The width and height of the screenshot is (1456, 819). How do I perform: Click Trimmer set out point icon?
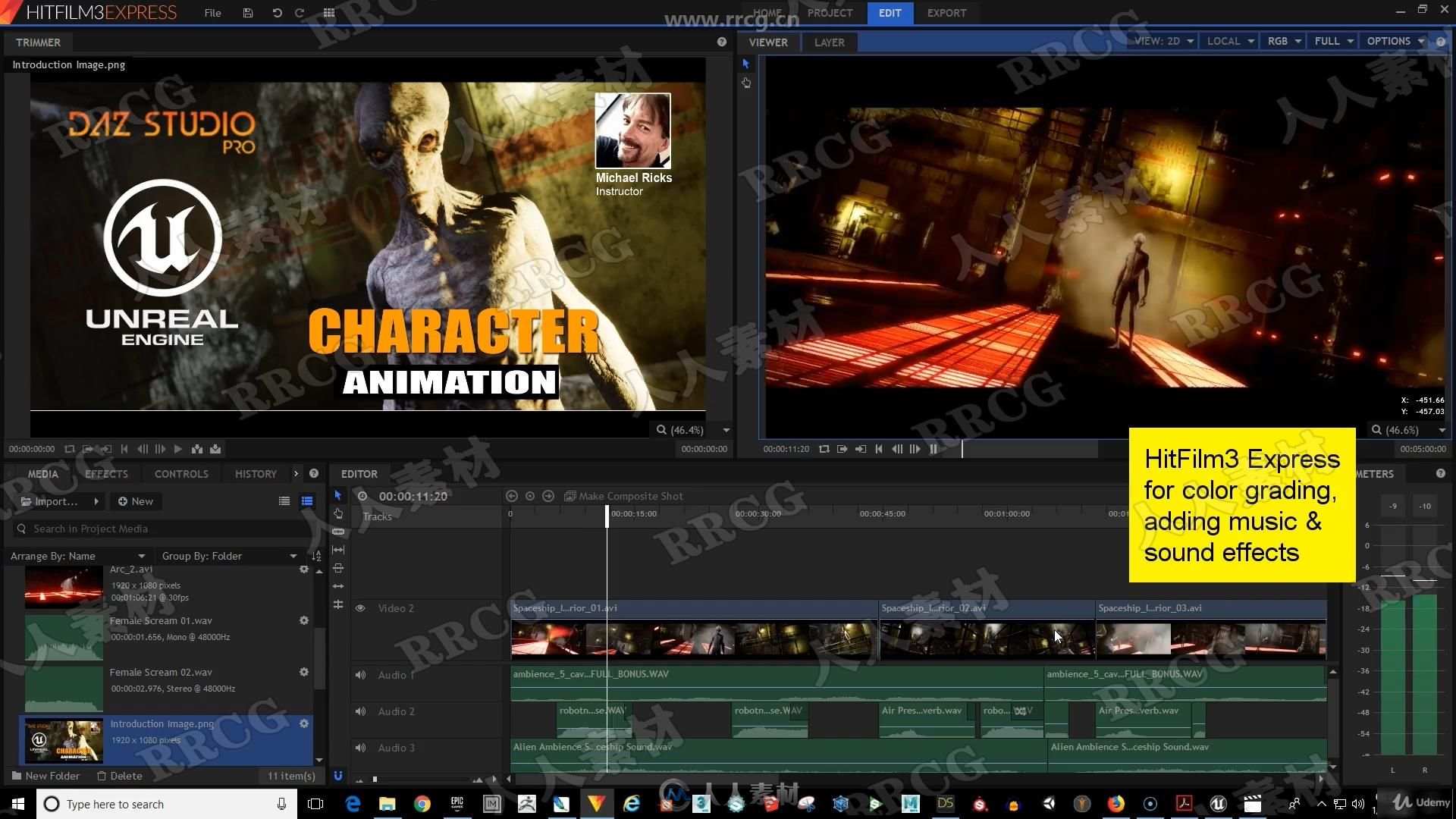[105, 449]
